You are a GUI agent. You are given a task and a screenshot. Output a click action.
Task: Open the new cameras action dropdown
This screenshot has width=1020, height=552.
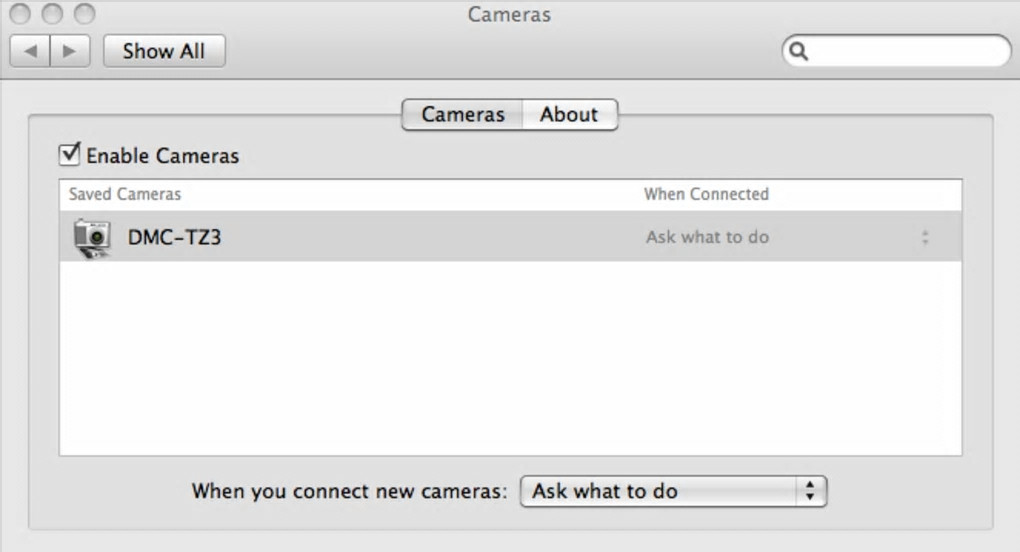(x=673, y=491)
